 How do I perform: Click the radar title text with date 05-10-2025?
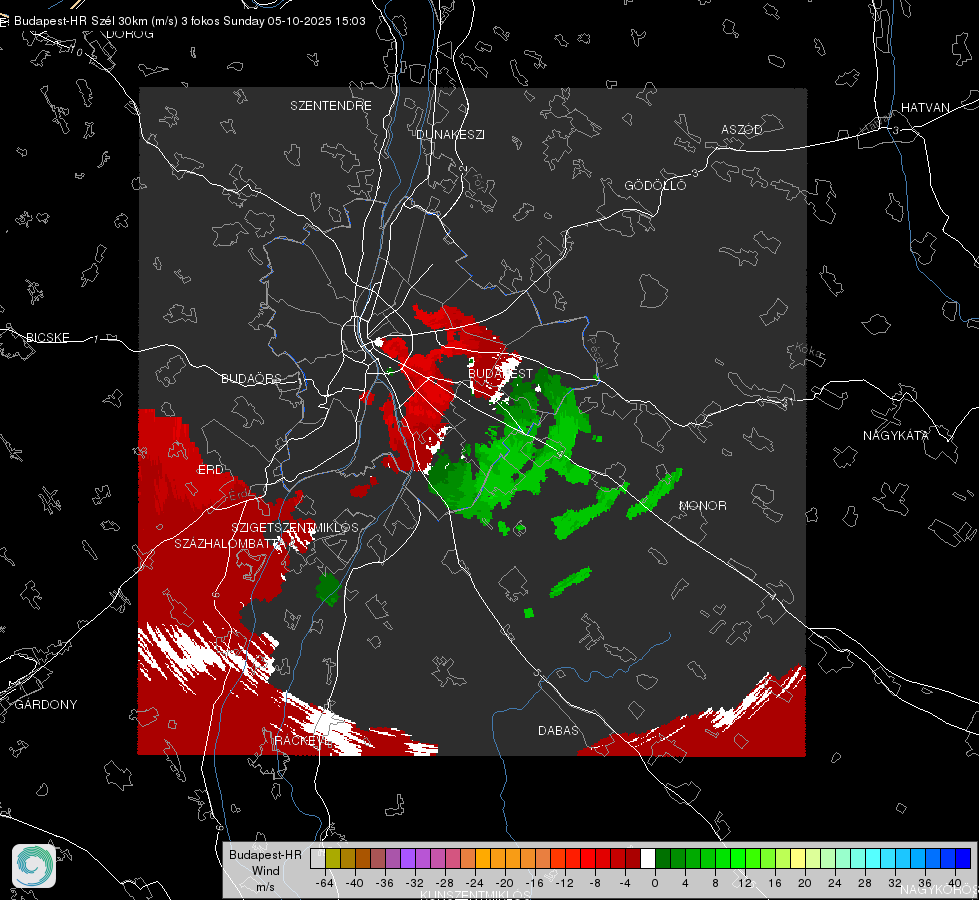tap(190, 21)
